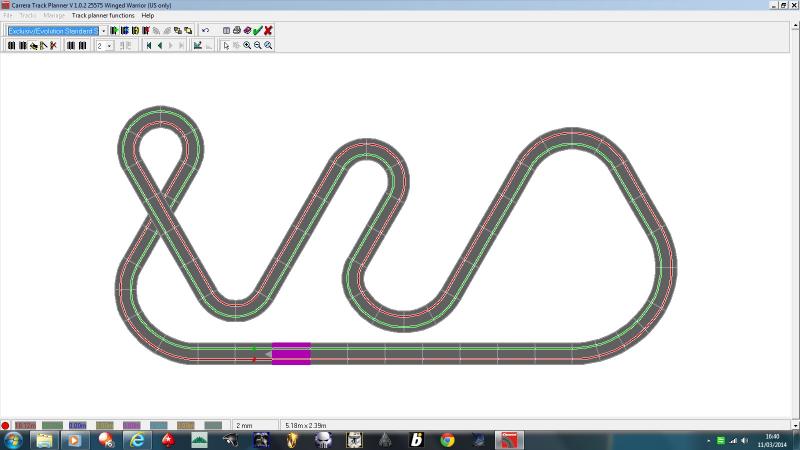Click the green checkmark toolbar icon
The height and width of the screenshot is (450, 800).
coord(257,31)
